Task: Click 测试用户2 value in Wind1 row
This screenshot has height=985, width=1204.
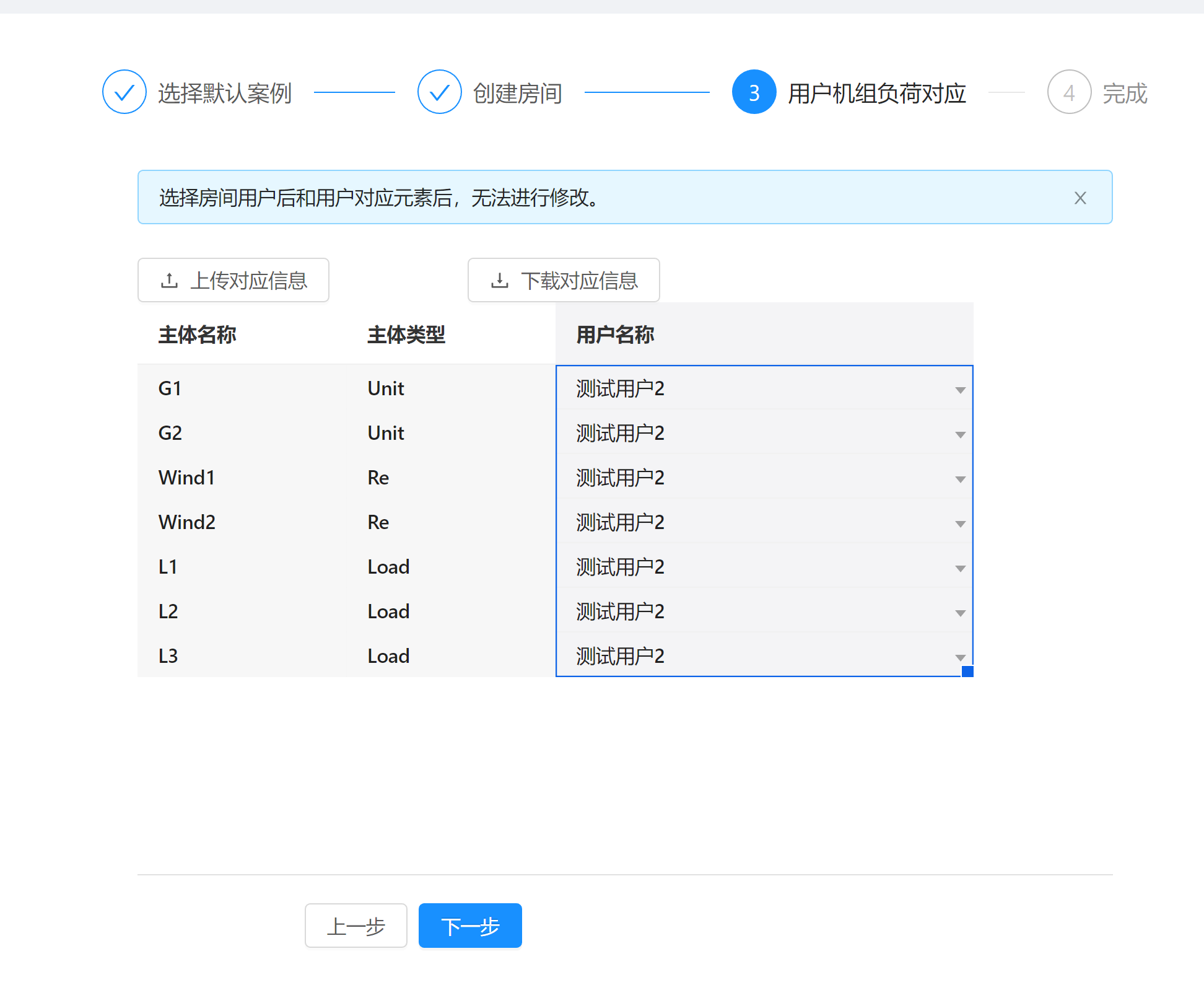Action: click(620, 478)
